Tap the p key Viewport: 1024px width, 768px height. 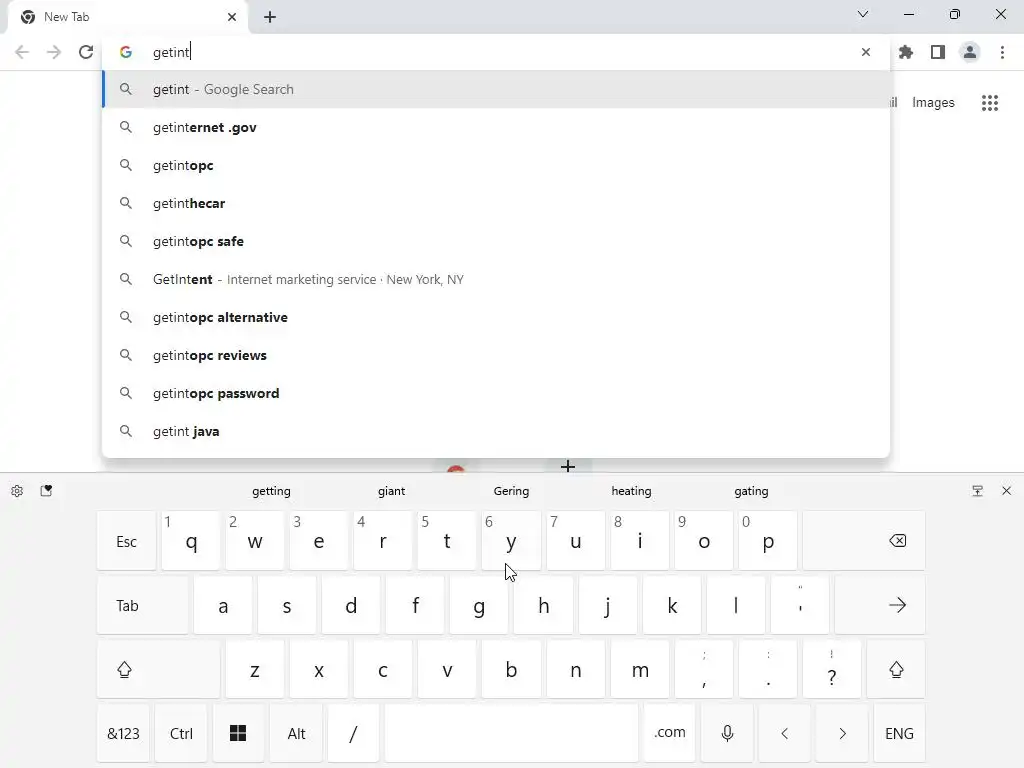coord(768,541)
